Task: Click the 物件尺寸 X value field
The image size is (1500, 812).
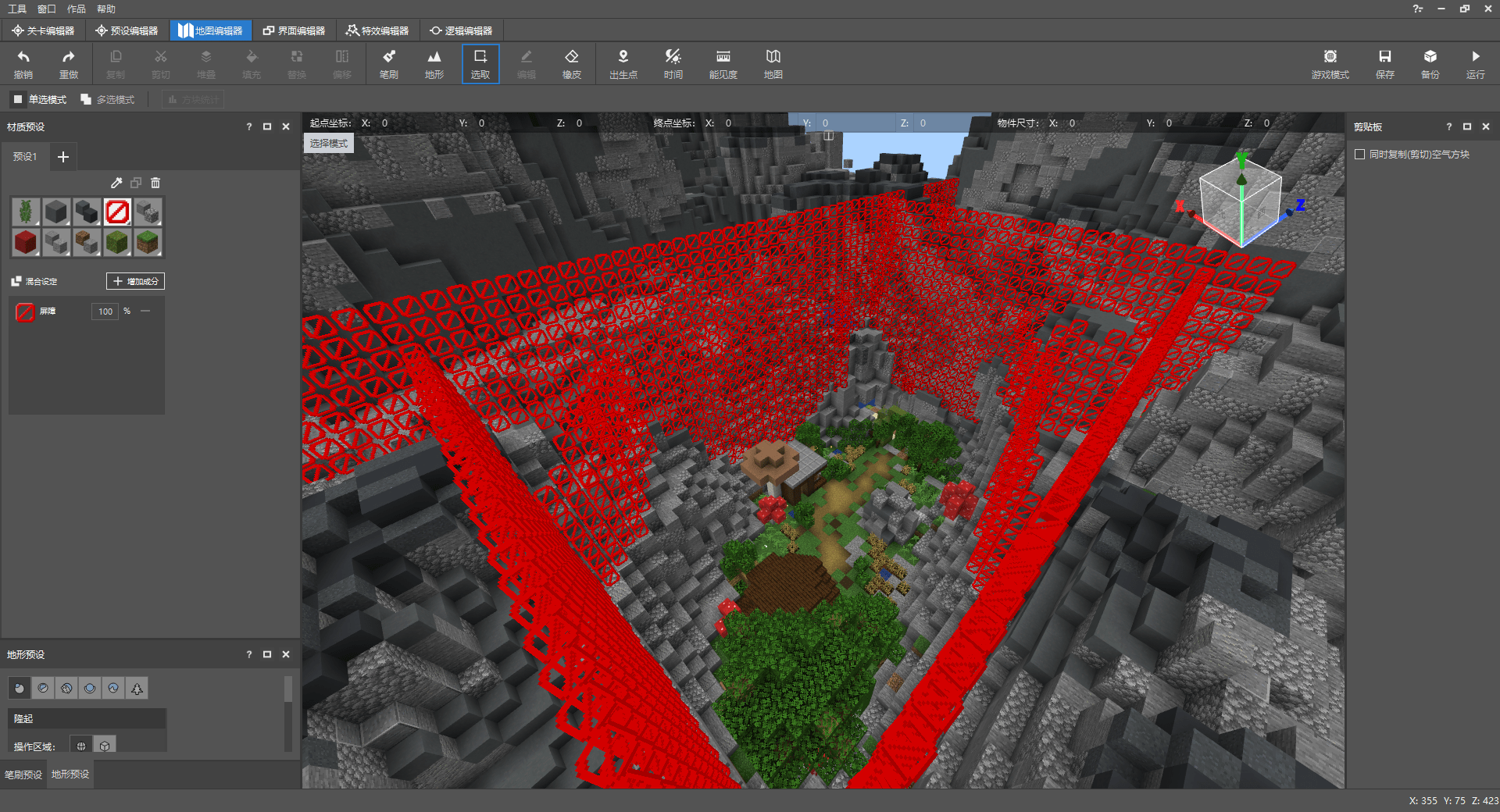Action: 1102,123
